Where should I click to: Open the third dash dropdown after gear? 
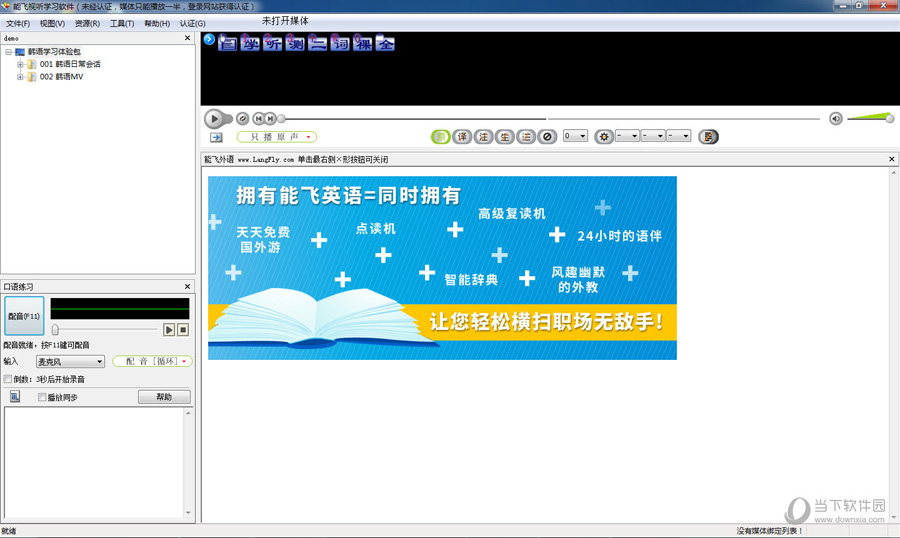[678, 136]
